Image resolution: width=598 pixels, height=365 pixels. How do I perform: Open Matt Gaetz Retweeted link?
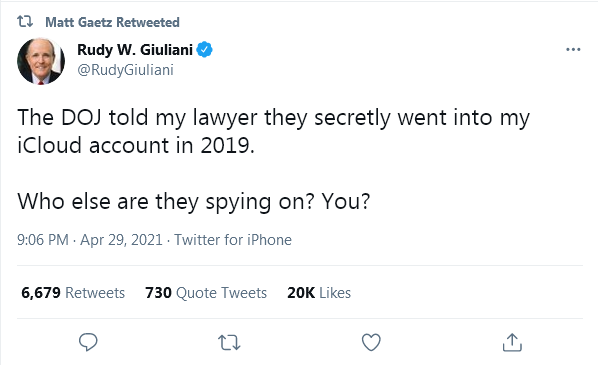click(x=112, y=22)
